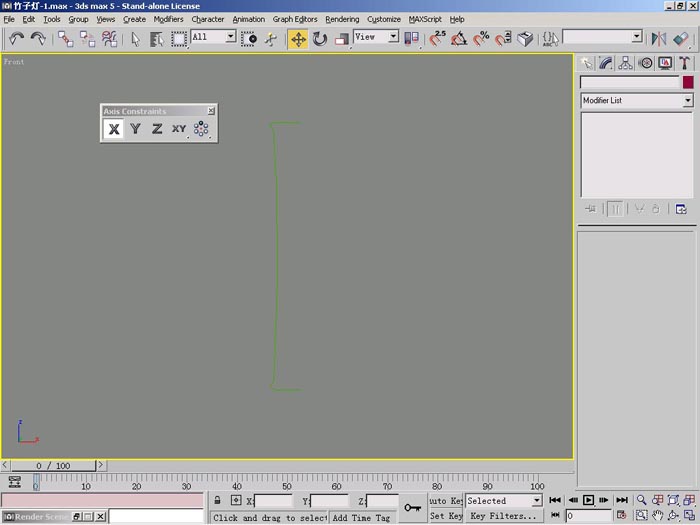Image resolution: width=700 pixels, height=525 pixels.
Task: Click the Redo arrow icon
Action: tap(38, 39)
